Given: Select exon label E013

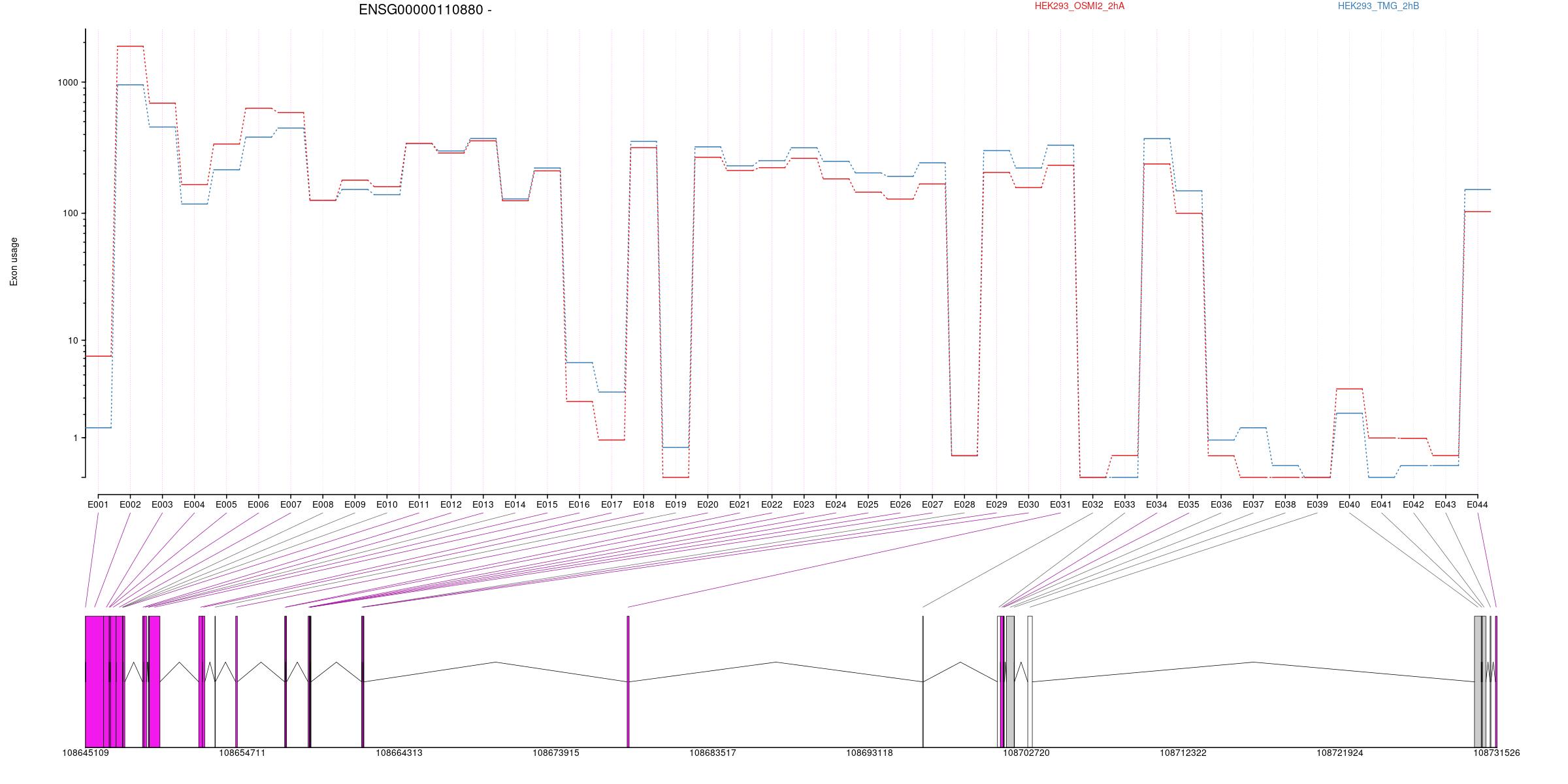Looking at the screenshot, I should (483, 504).
